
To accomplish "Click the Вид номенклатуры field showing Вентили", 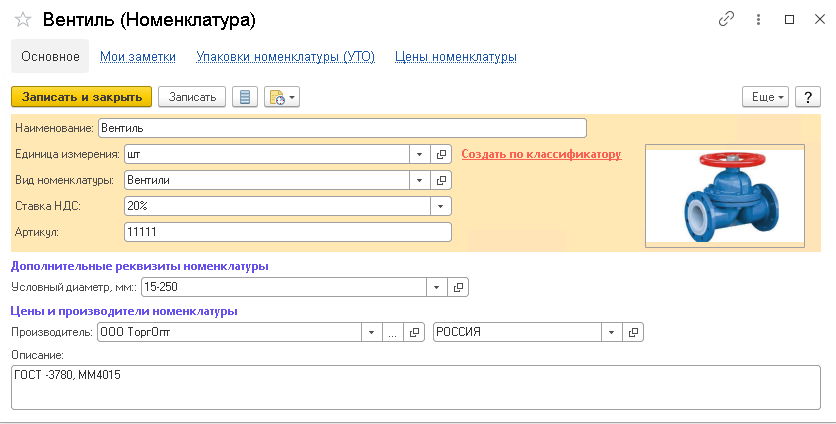I will 267,180.
